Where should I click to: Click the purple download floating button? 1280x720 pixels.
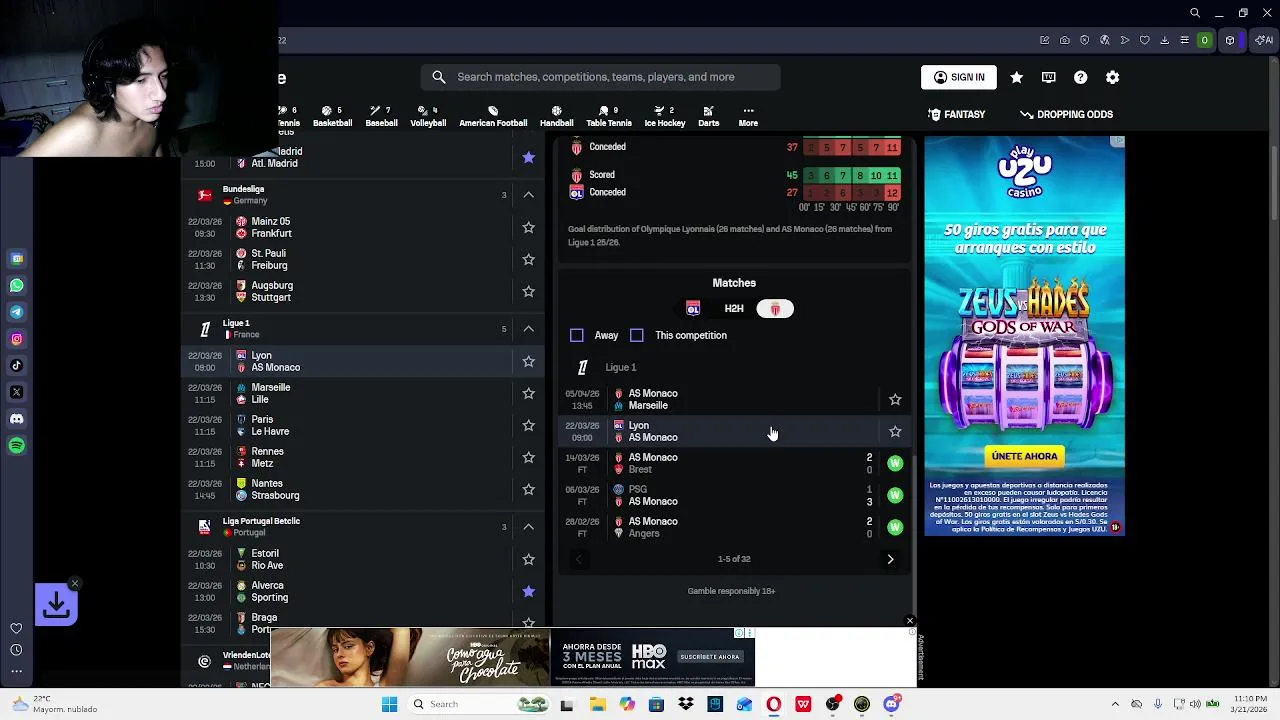click(x=56, y=604)
